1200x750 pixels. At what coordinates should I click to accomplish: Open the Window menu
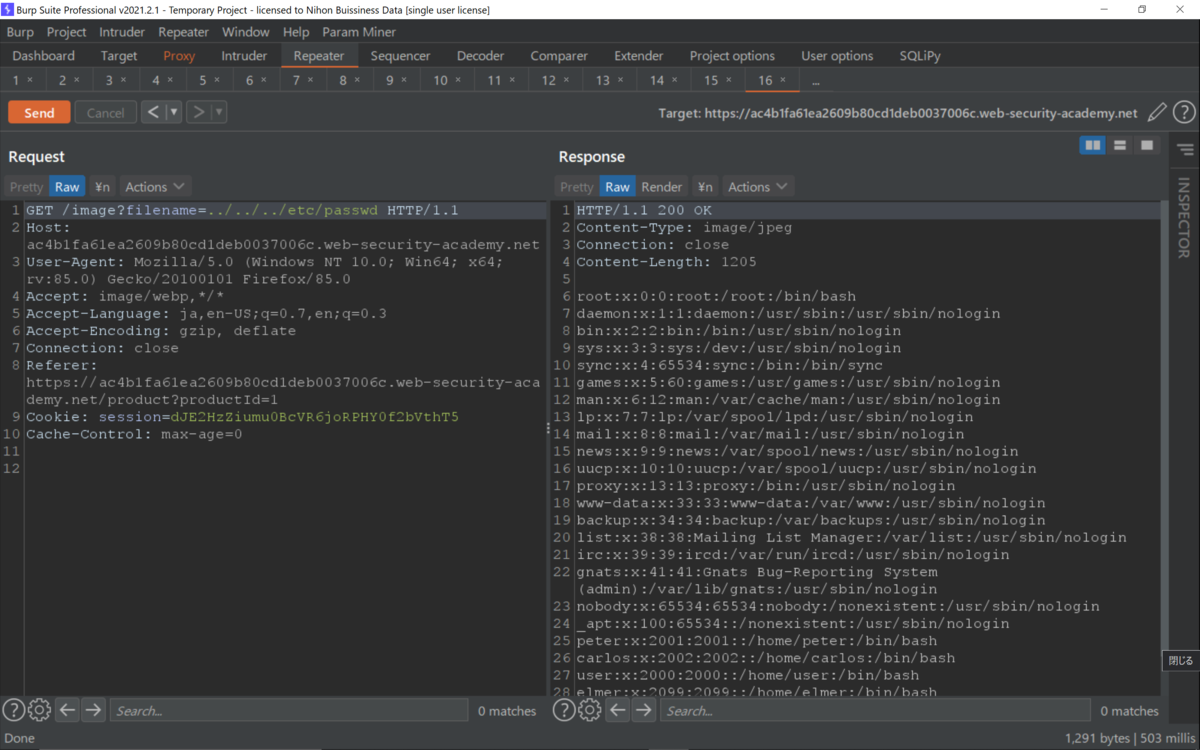click(245, 32)
